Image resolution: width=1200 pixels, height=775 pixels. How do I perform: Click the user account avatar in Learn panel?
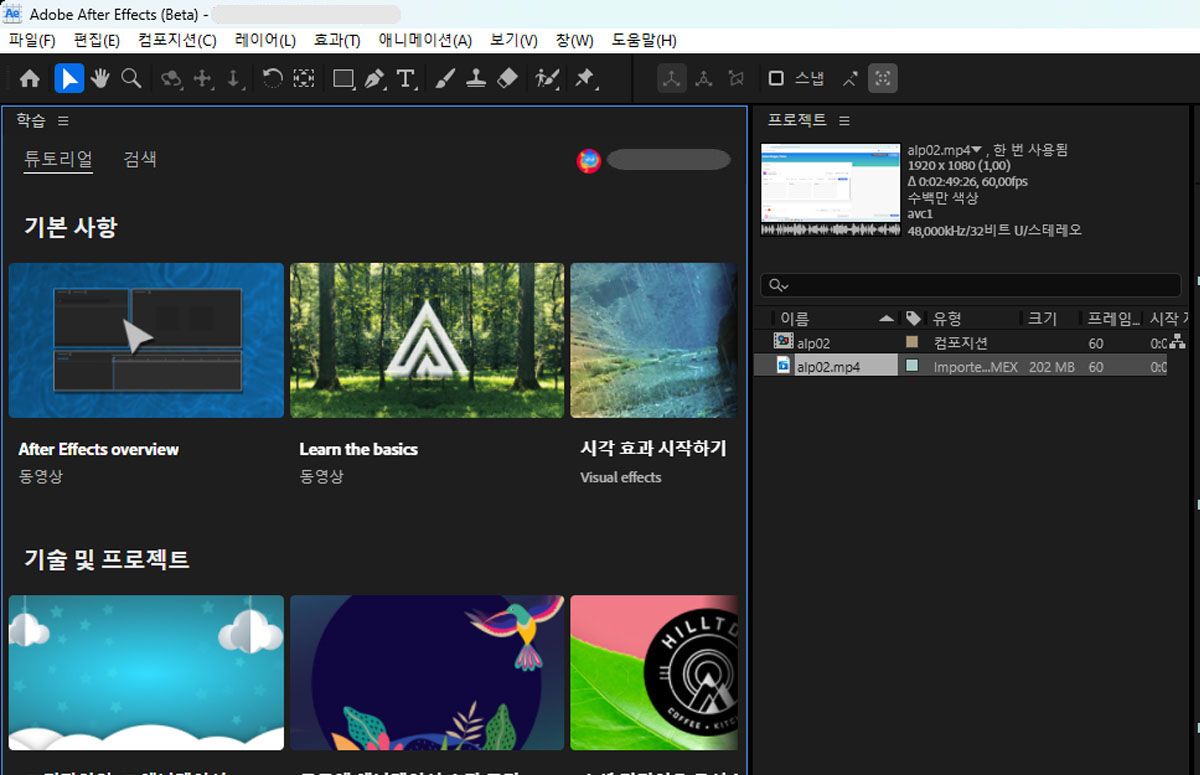click(589, 160)
